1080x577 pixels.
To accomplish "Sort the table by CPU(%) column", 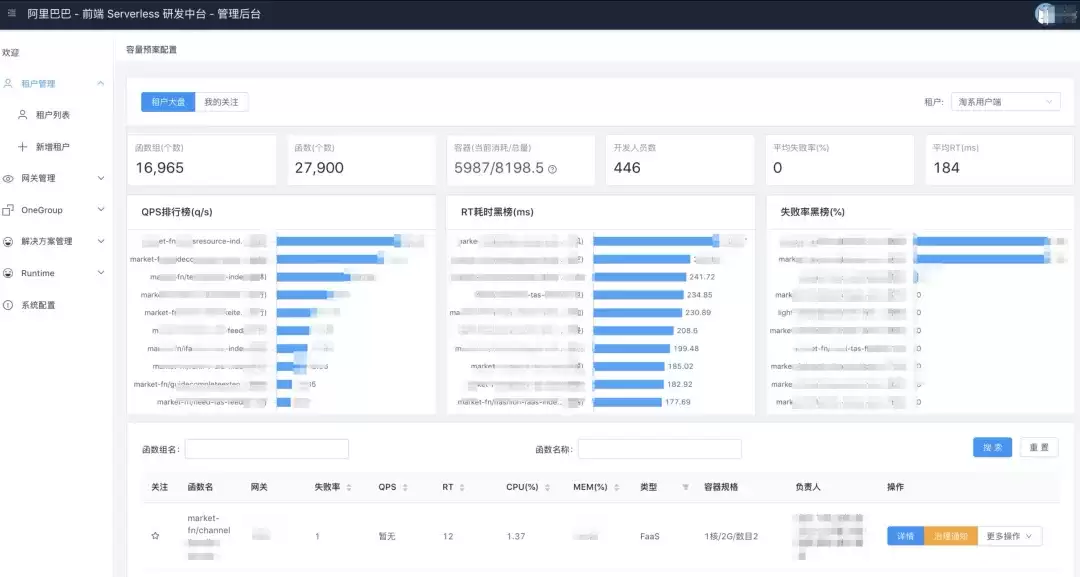I will pyautogui.click(x=547, y=487).
